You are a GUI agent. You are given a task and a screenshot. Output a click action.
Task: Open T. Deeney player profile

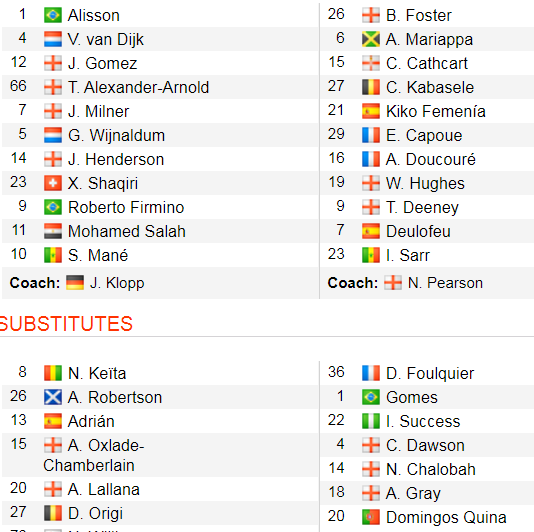point(422,207)
